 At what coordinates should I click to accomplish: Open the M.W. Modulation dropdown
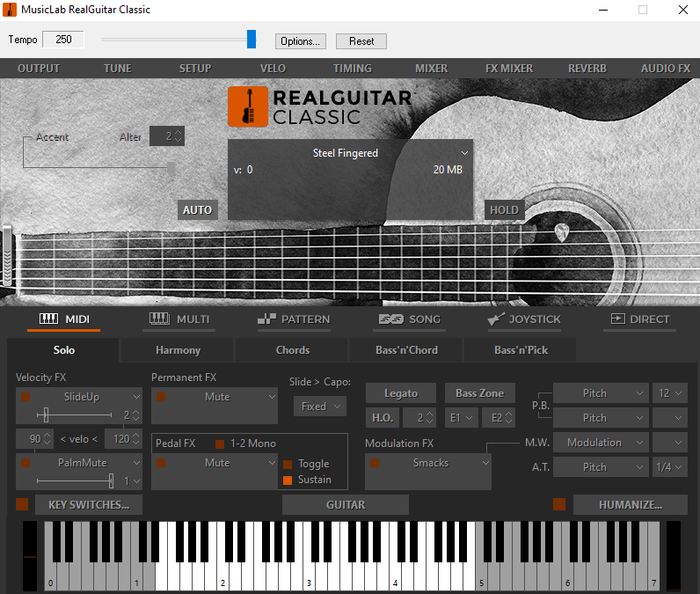tap(600, 443)
